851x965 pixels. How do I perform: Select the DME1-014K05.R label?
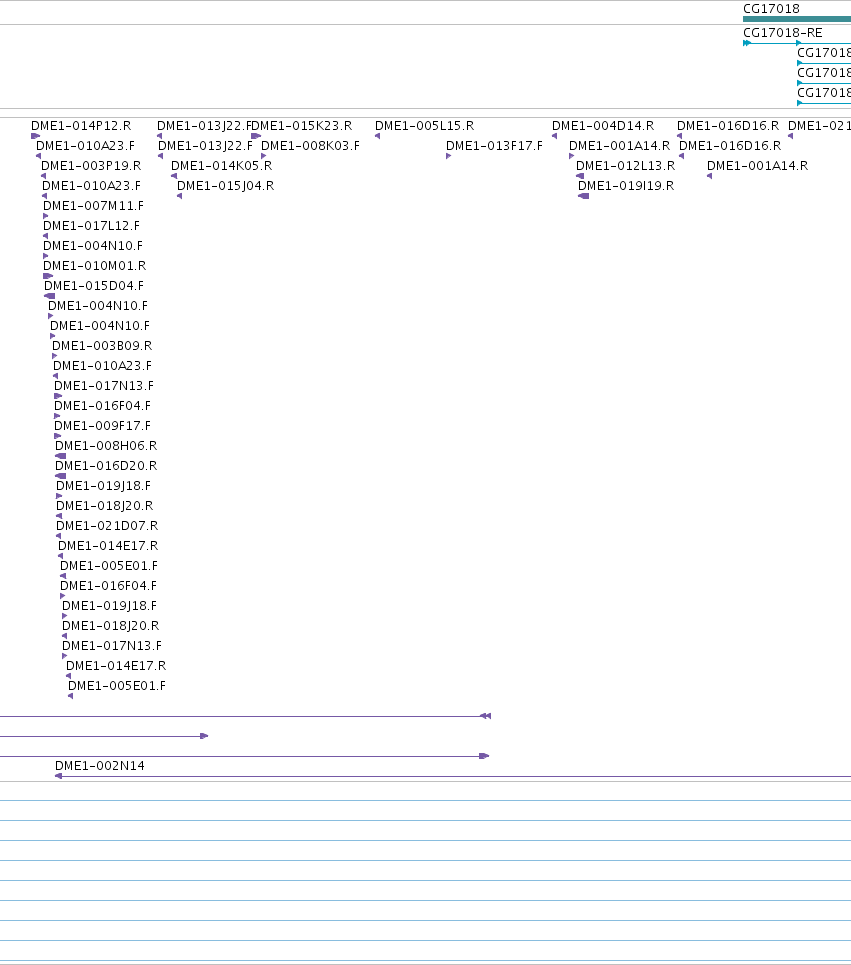[222, 166]
